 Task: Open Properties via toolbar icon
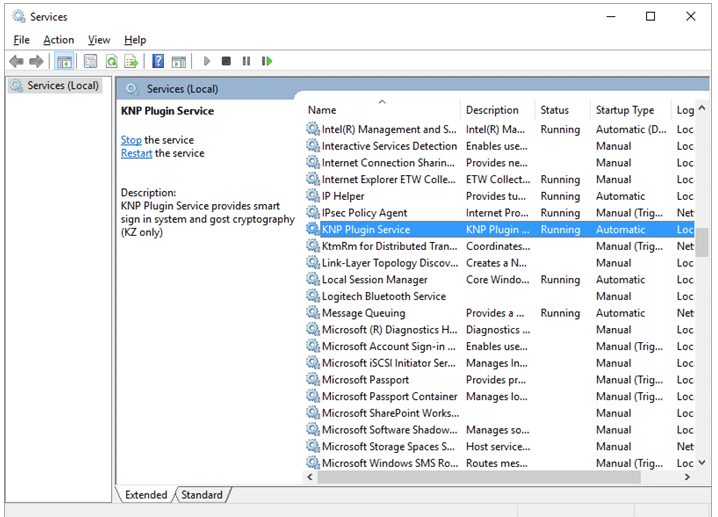point(91,61)
